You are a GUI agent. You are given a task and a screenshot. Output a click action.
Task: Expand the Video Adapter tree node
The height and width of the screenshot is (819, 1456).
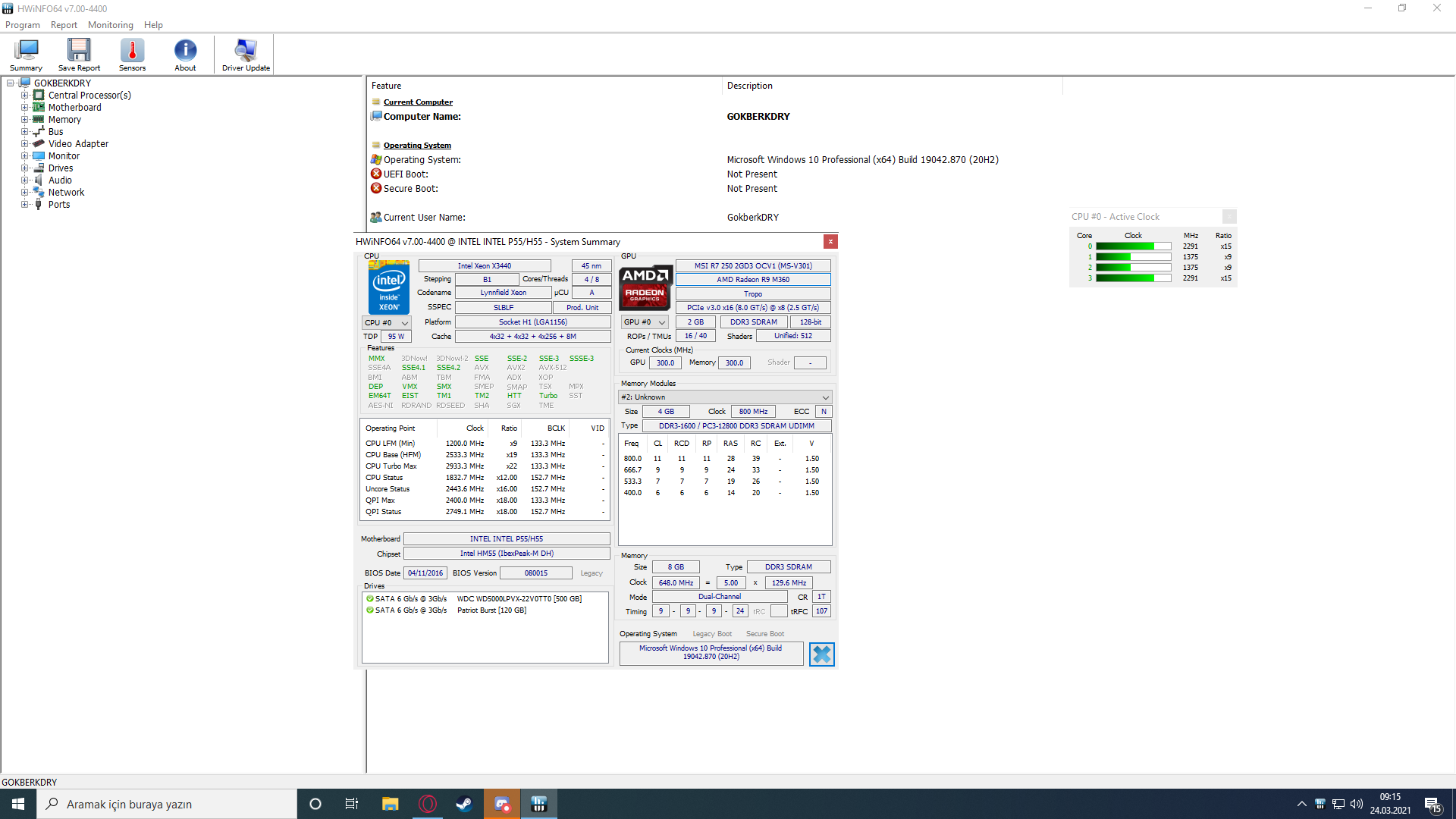click(x=24, y=144)
